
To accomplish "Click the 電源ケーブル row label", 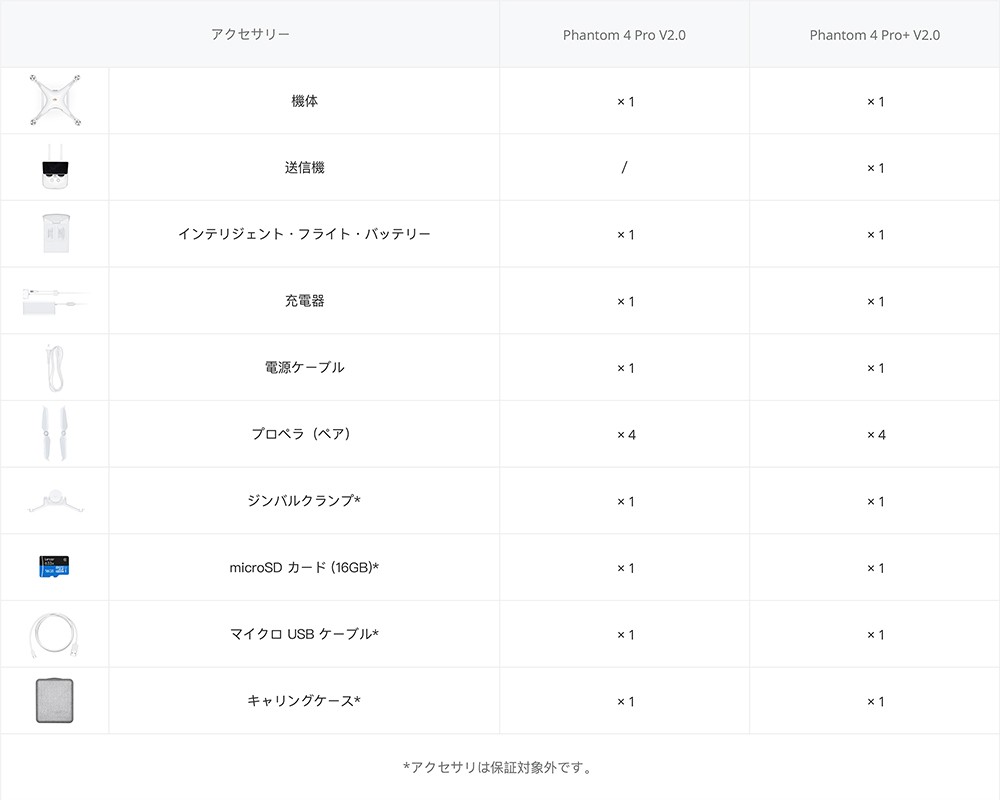I will tap(304, 367).
